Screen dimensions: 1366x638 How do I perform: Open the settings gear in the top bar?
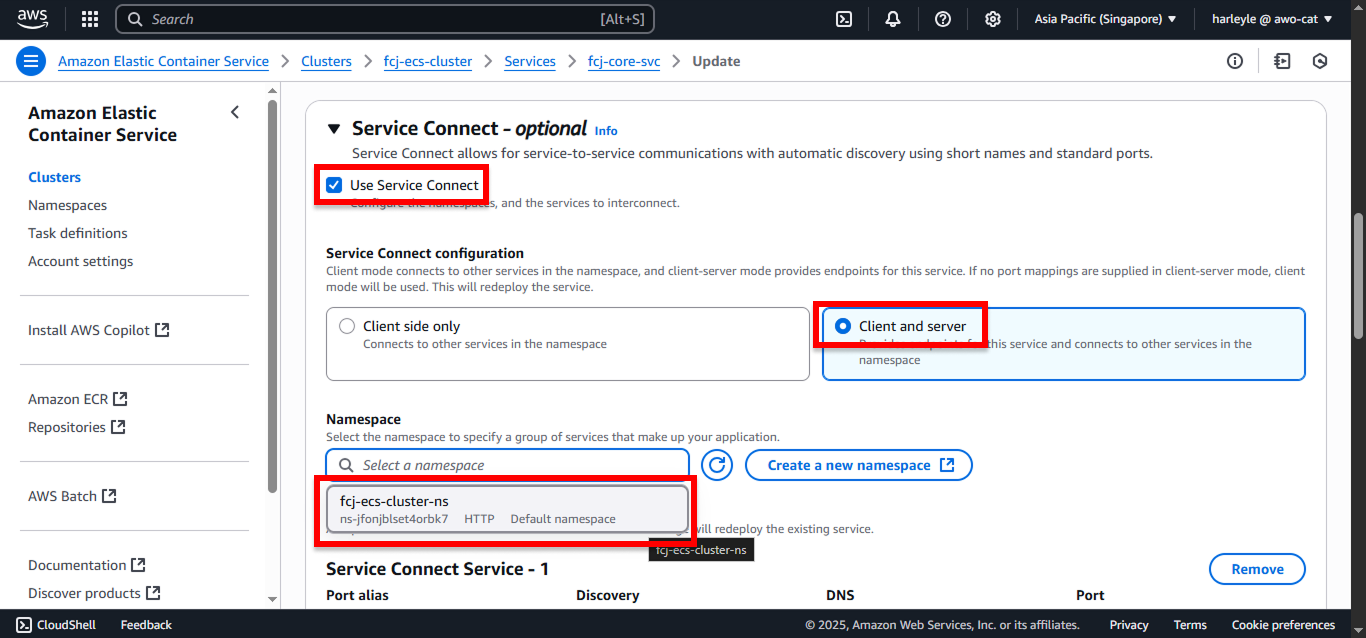(x=993, y=19)
